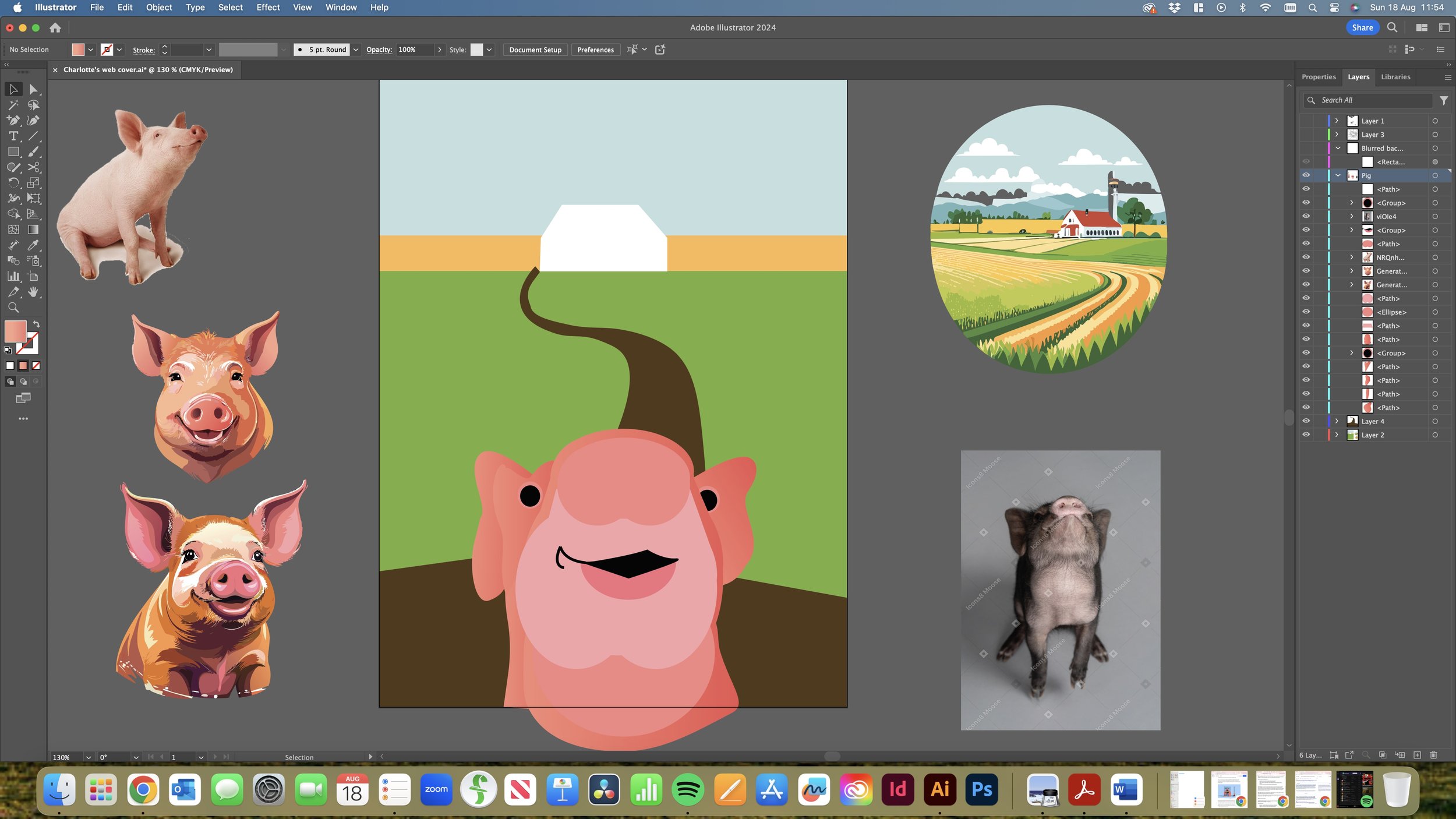1456x819 pixels.
Task: Open the Effect menu
Action: click(268, 8)
